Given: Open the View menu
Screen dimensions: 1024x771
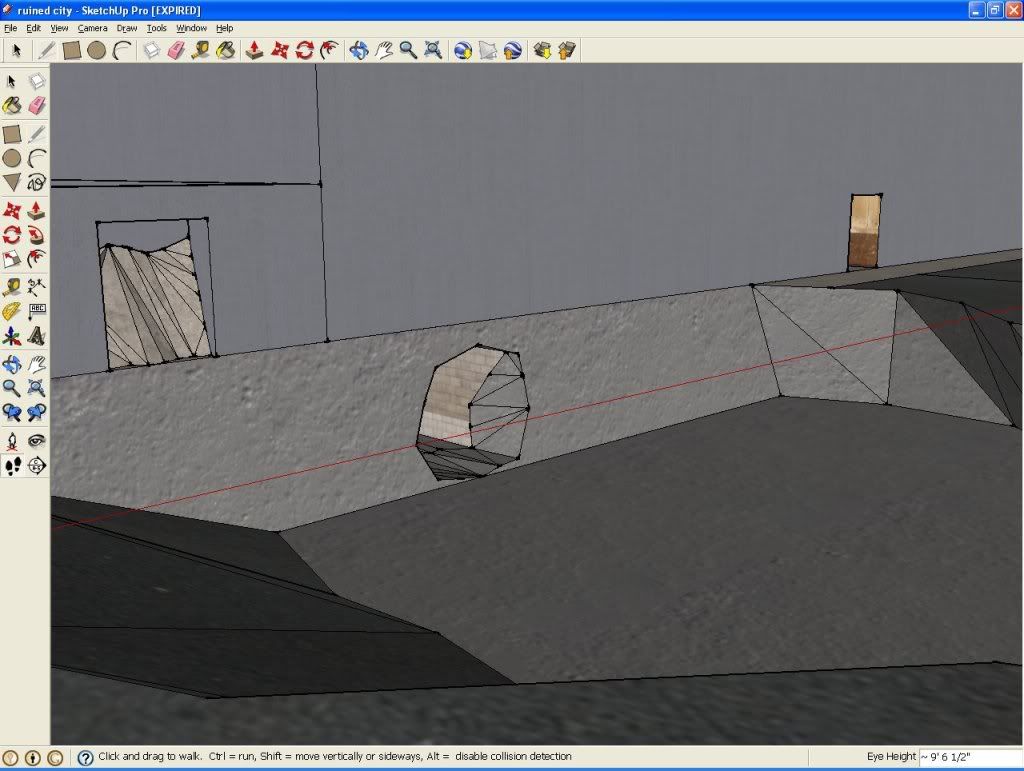Looking at the screenshot, I should tap(59, 28).
